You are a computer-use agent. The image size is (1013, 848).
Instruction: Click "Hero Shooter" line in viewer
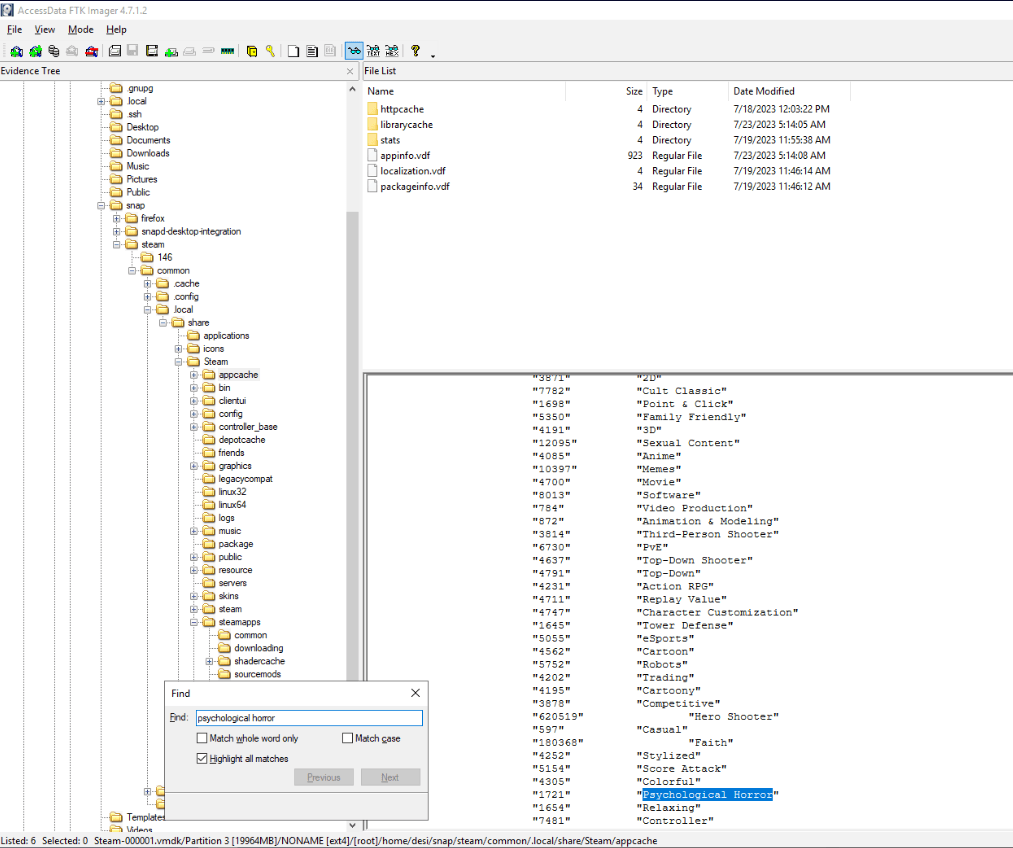click(x=733, y=717)
